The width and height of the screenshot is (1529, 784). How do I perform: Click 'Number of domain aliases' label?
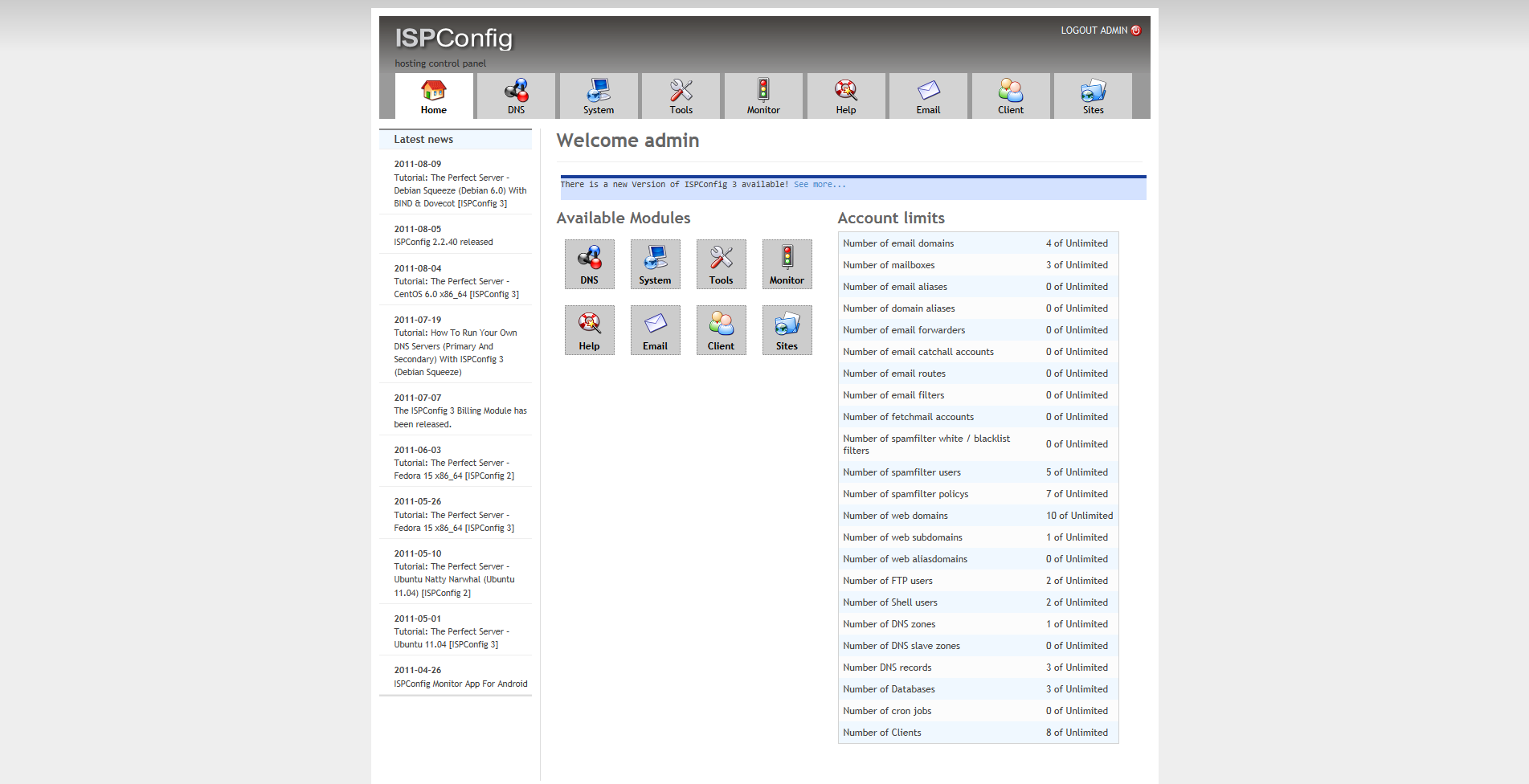899,308
